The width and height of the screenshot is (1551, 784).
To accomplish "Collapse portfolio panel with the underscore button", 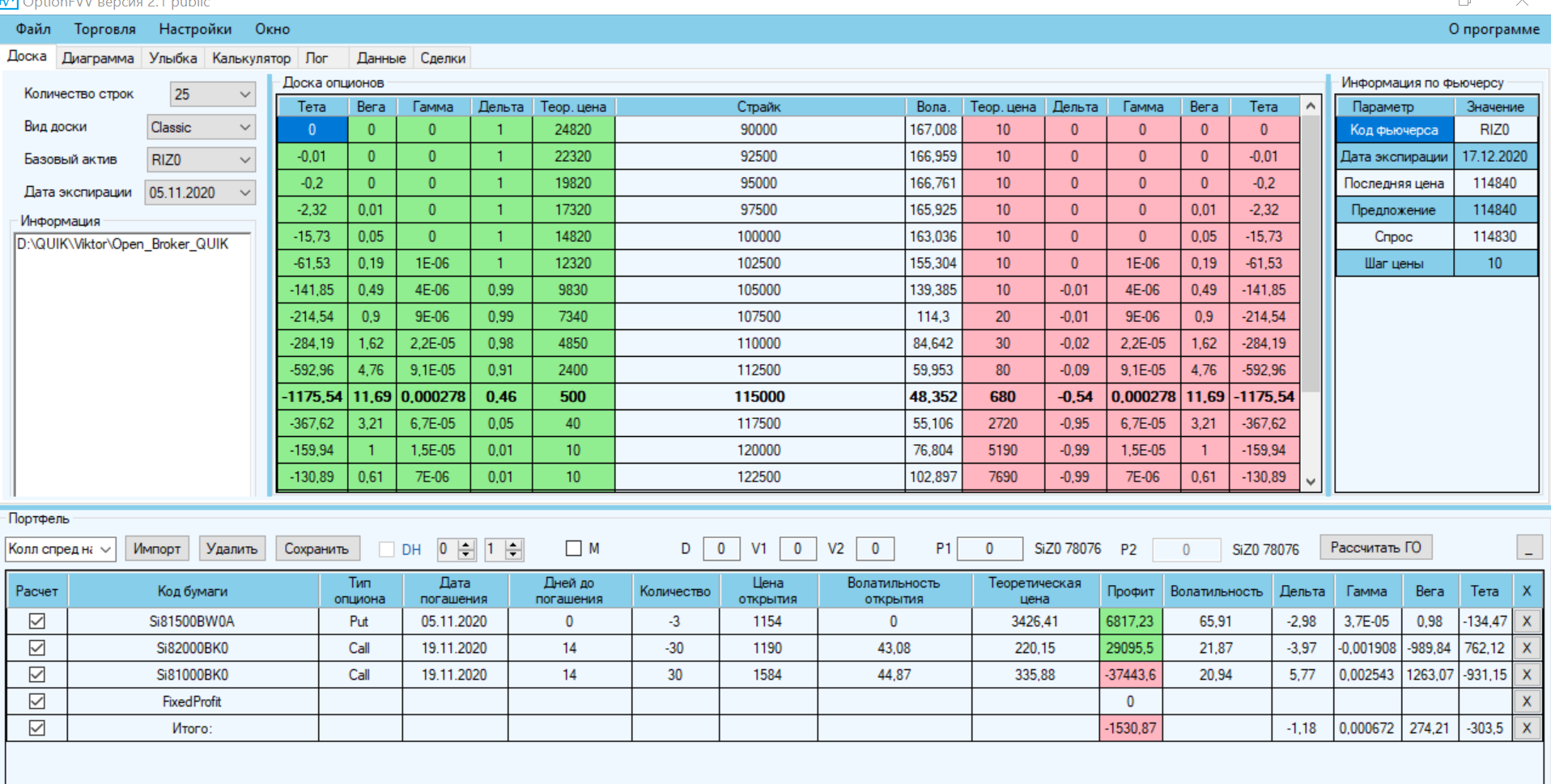I will click(1529, 548).
